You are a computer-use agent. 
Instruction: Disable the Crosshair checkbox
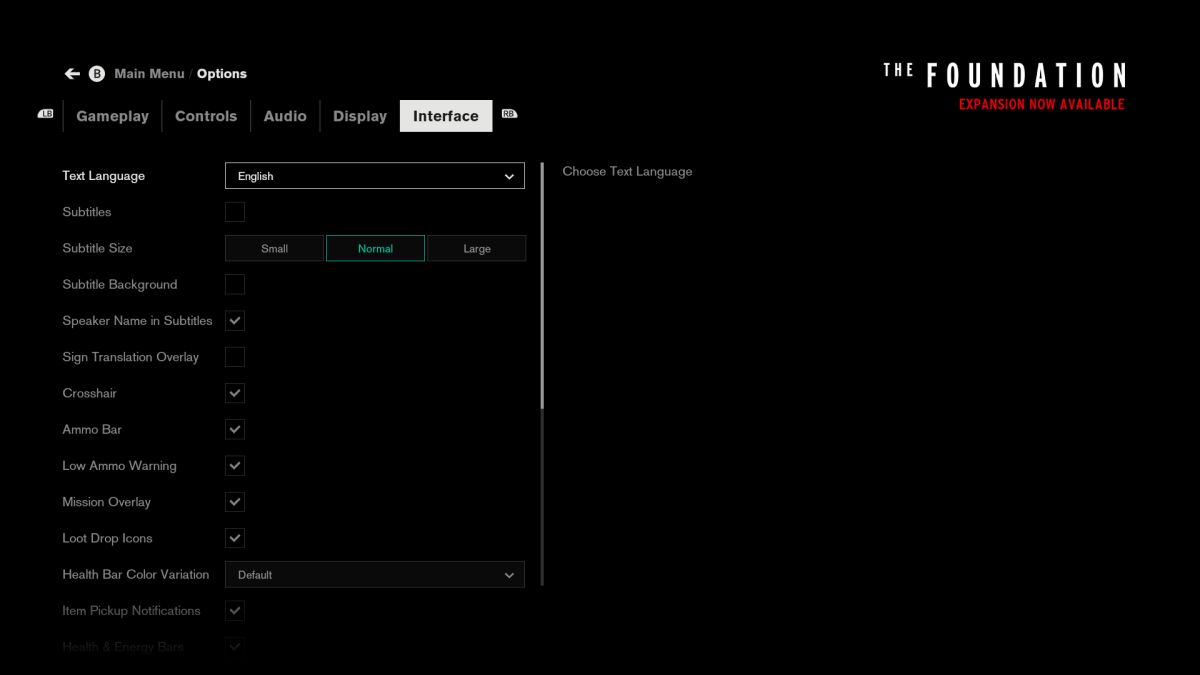(x=235, y=393)
